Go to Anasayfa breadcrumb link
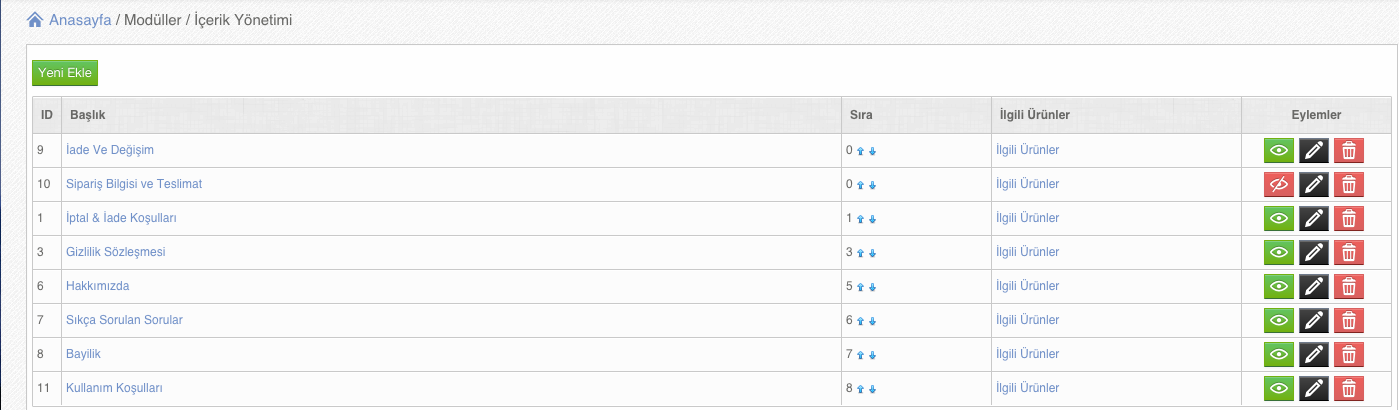 tap(80, 19)
